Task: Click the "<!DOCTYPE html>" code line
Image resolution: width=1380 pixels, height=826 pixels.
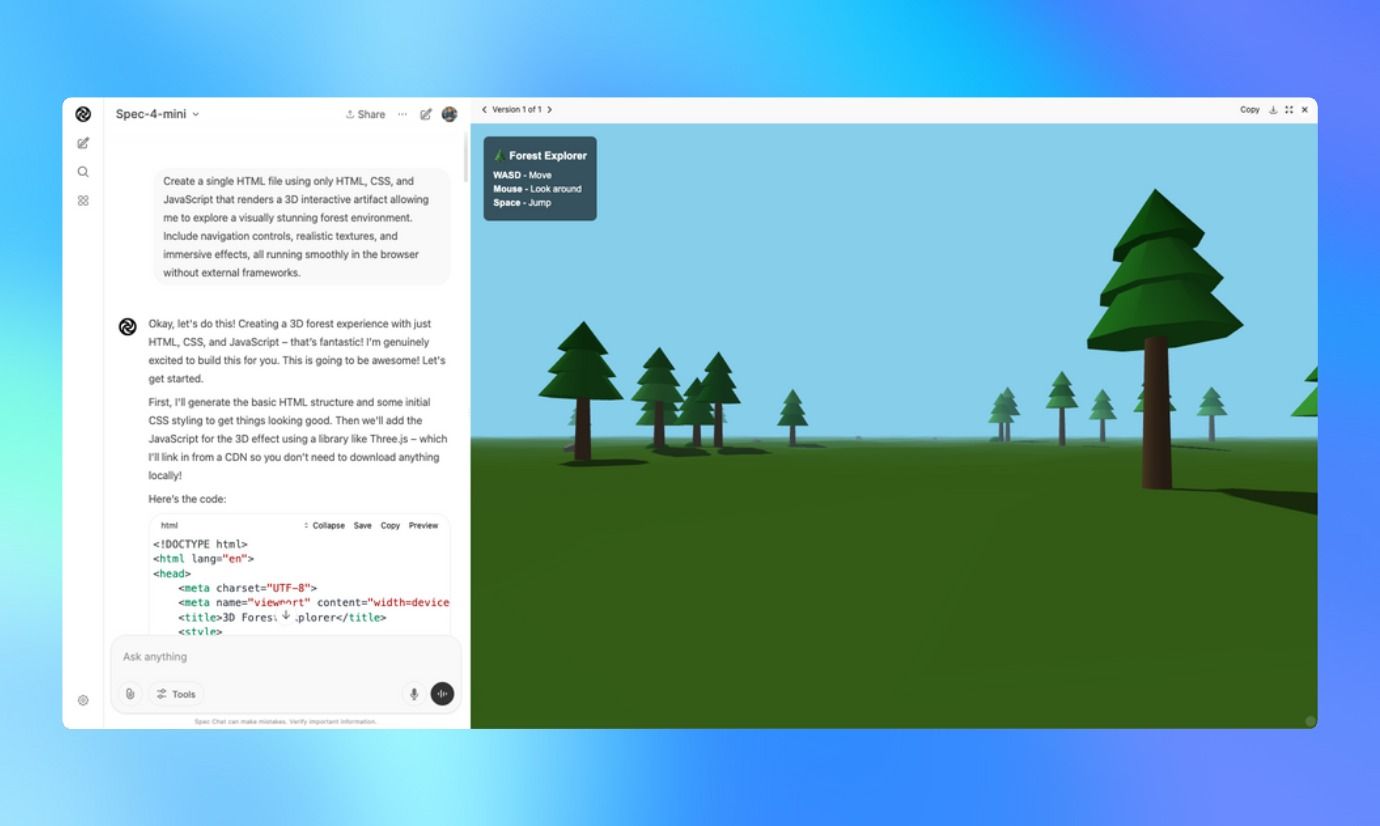Action: point(200,545)
